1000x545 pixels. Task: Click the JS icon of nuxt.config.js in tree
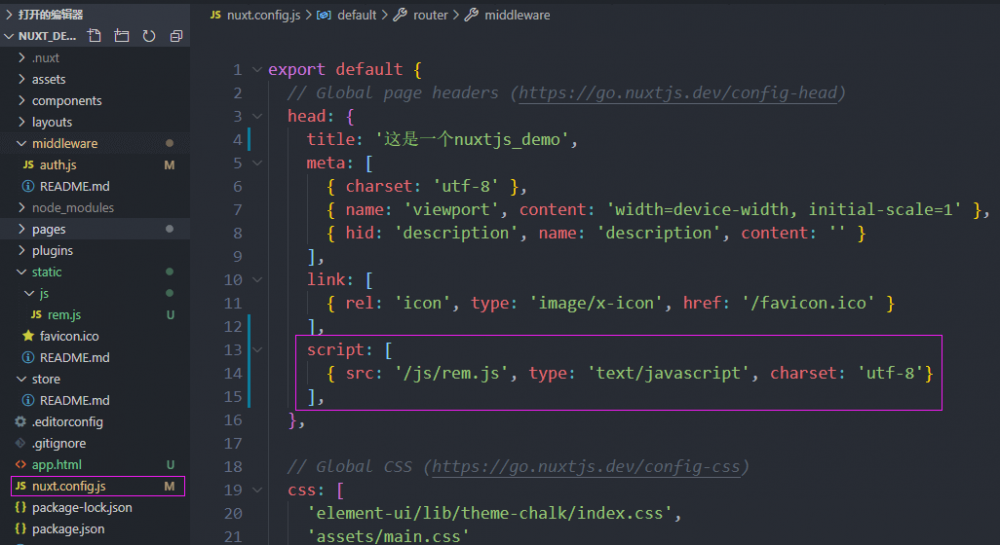click(x=20, y=486)
